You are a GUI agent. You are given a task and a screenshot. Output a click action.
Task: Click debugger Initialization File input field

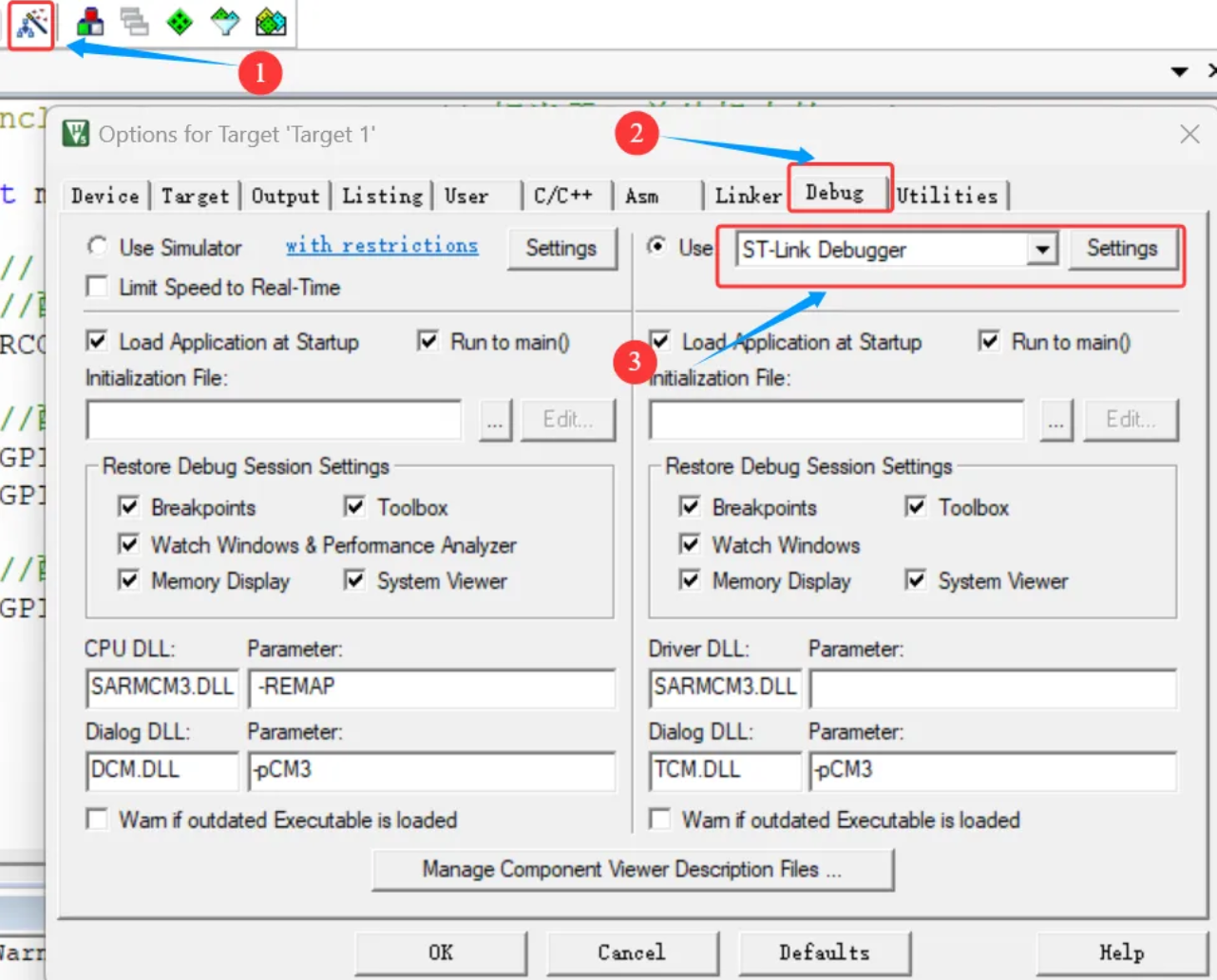[x=836, y=419]
